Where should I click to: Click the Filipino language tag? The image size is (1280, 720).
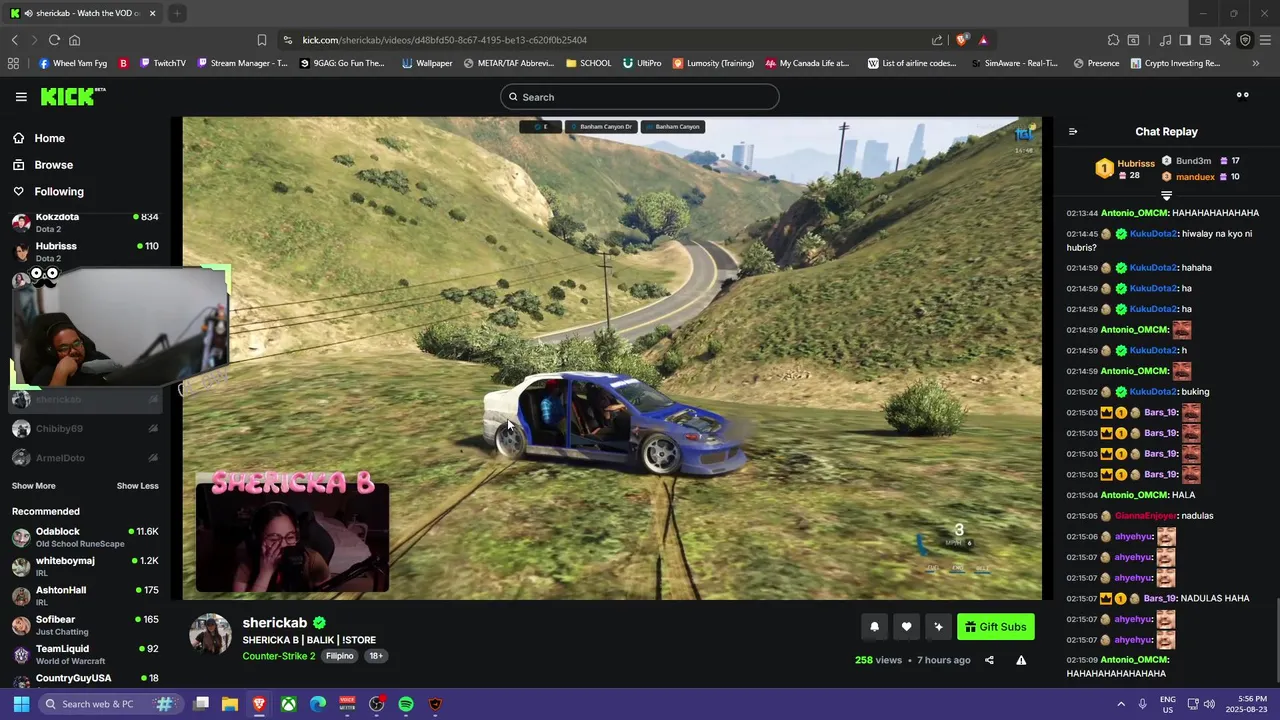click(x=340, y=656)
